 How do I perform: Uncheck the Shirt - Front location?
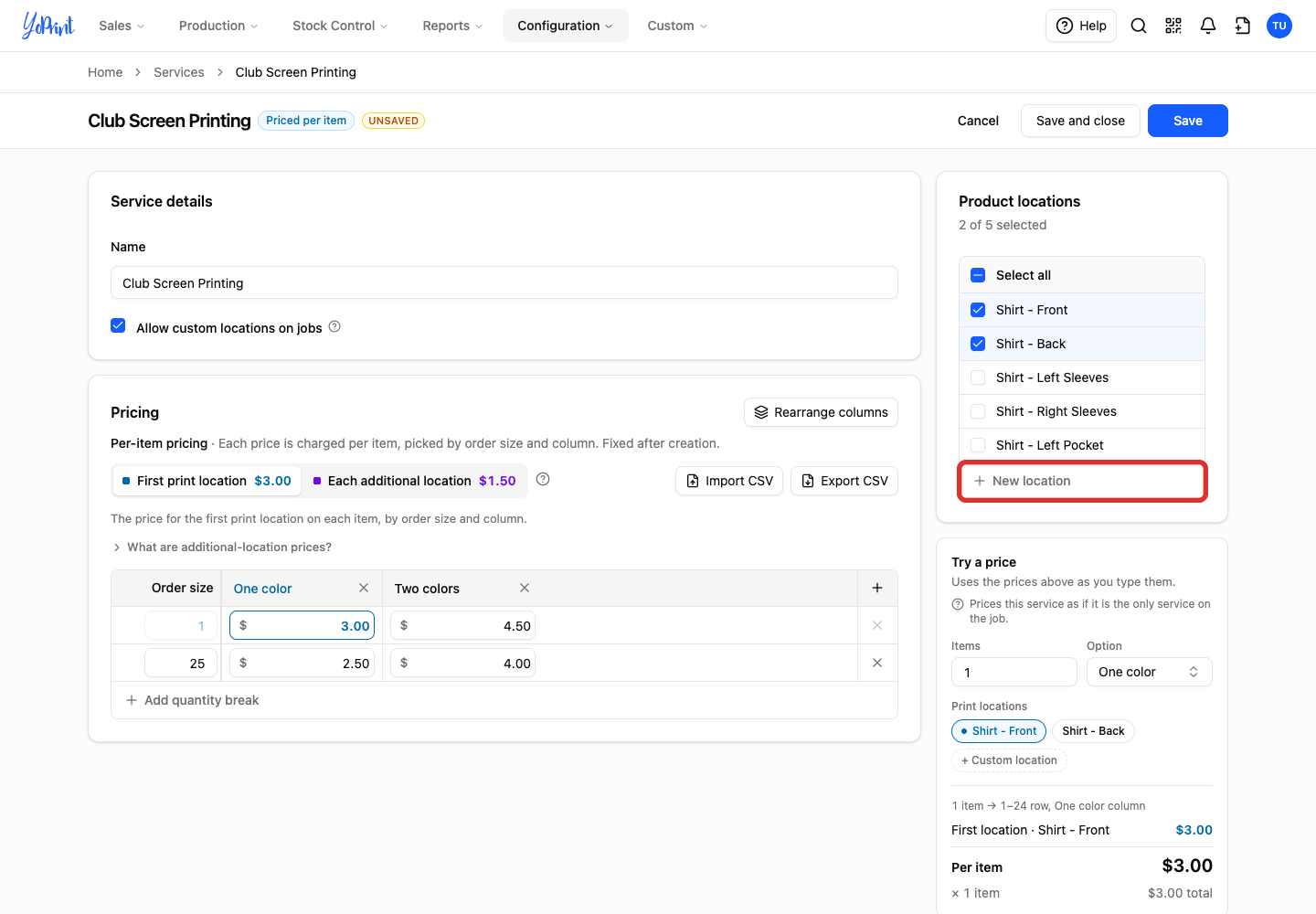point(978,310)
